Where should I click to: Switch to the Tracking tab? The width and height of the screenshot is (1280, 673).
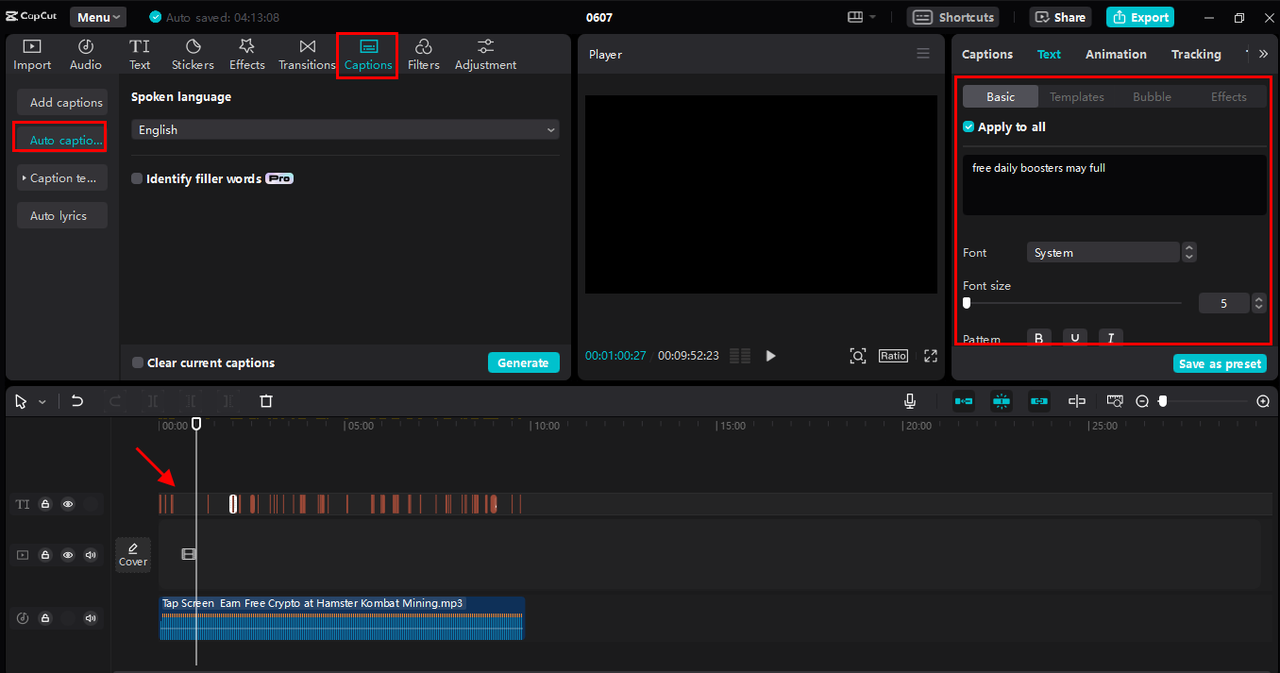pyautogui.click(x=1196, y=54)
